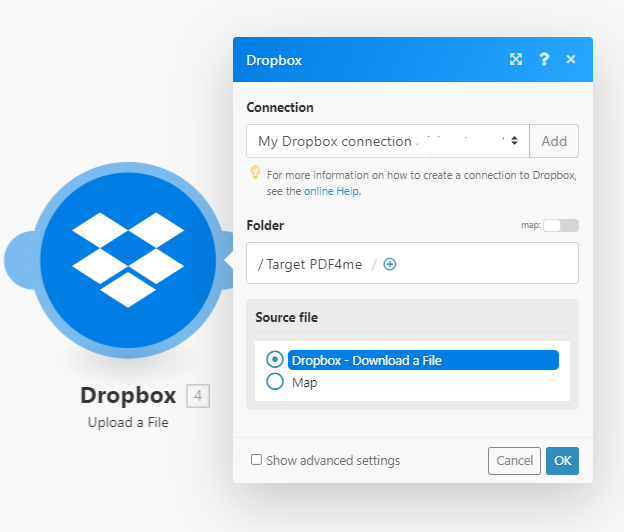Close the Dropbox dialog with X
The image size is (624, 532).
click(571, 59)
